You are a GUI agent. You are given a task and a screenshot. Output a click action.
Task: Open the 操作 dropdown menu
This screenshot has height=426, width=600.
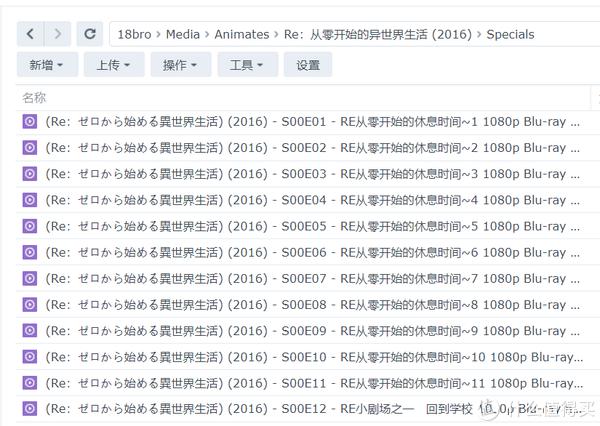pos(181,65)
